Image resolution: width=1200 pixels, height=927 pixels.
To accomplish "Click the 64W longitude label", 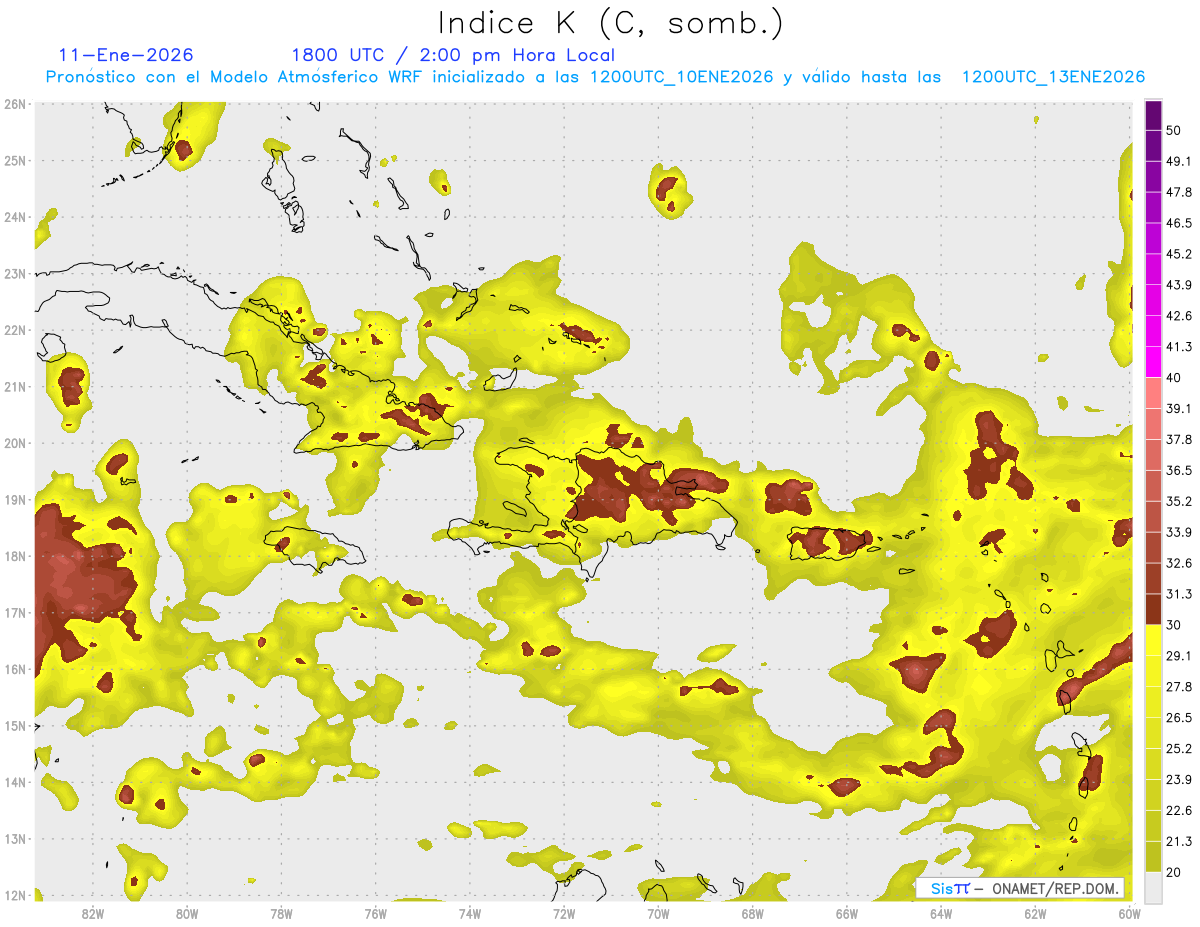I will point(940,914).
